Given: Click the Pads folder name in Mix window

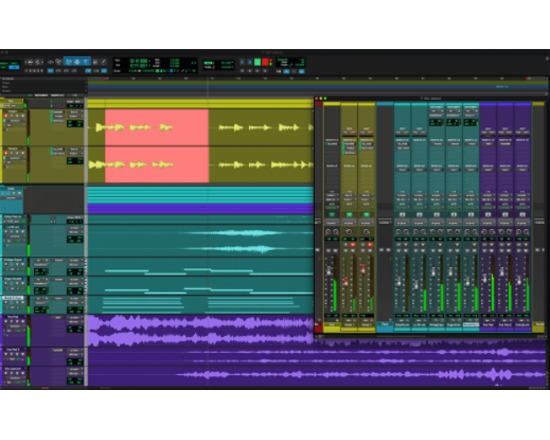Looking at the screenshot, I should tap(385, 325).
